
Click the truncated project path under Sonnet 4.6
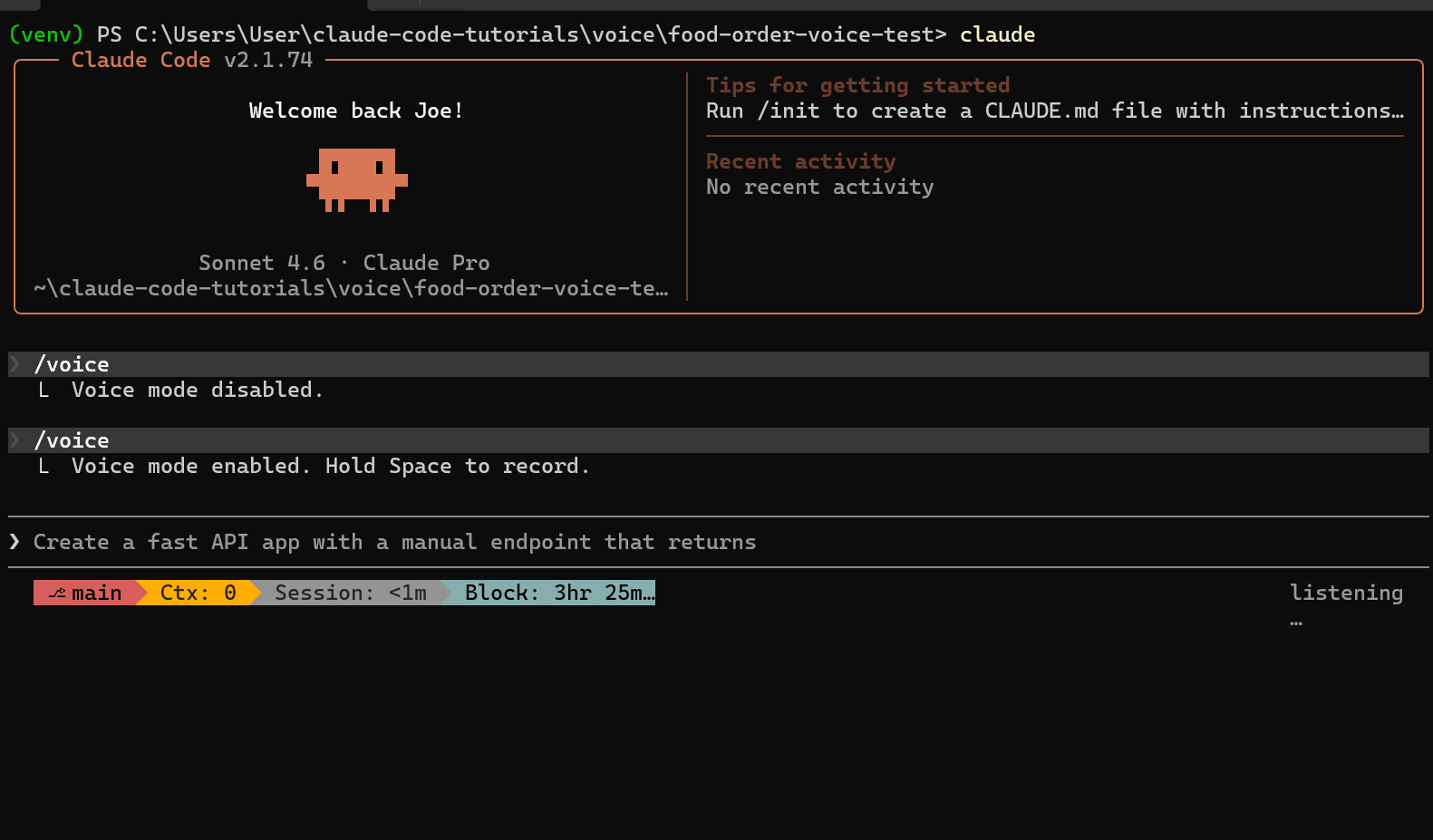(x=351, y=289)
